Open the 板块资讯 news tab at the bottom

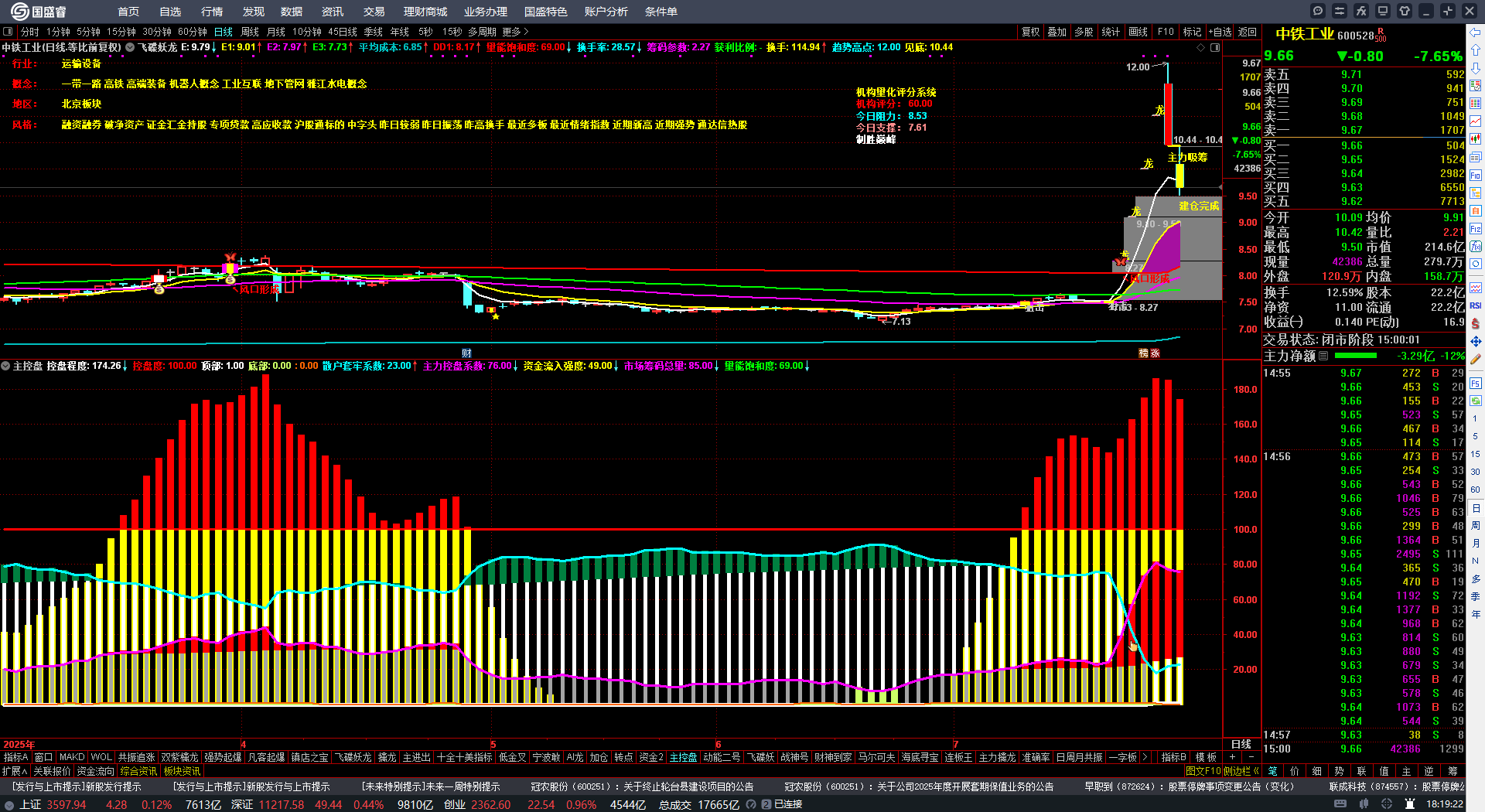click(182, 771)
